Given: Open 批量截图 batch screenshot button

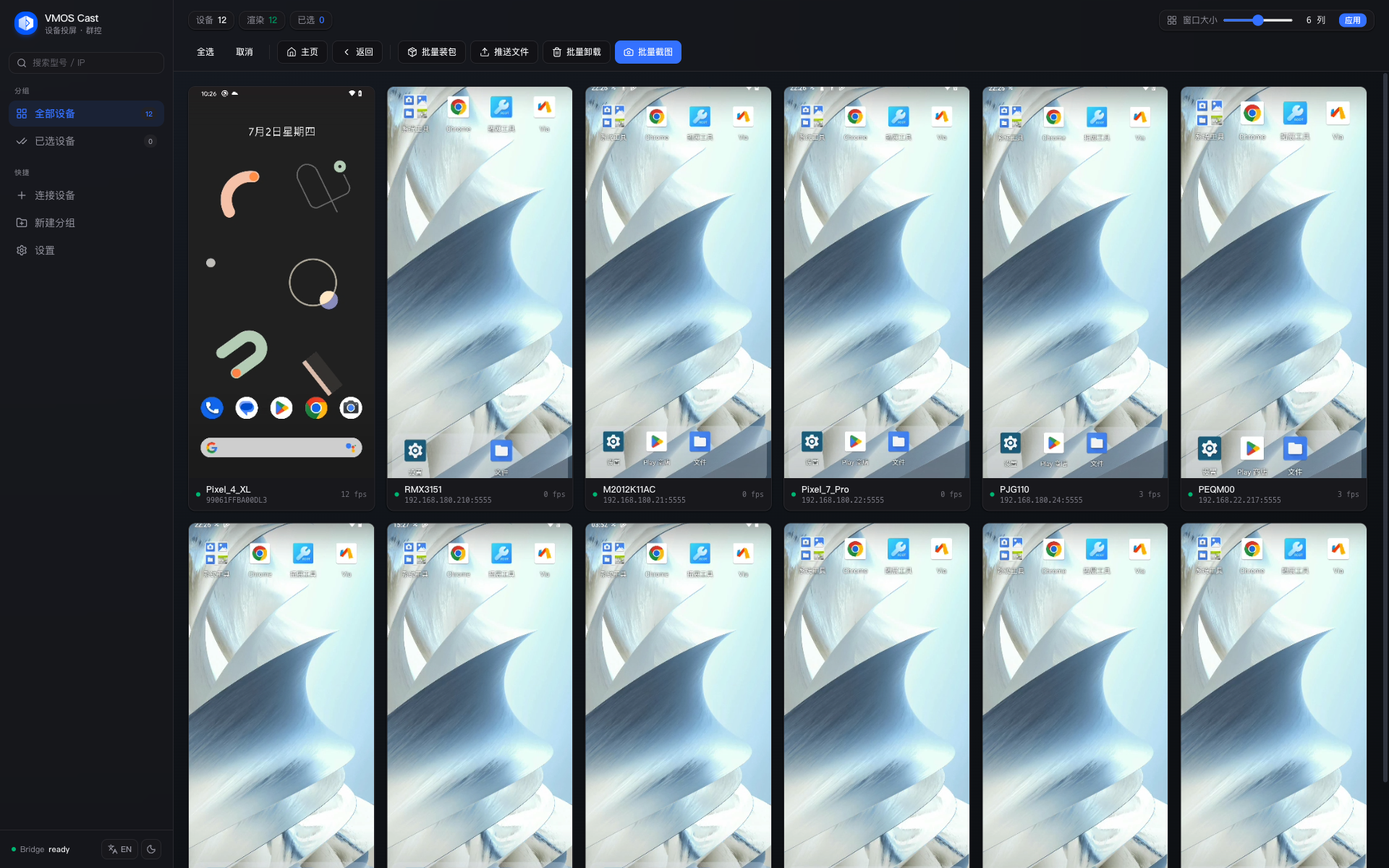Looking at the screenshot, I should pyautogui.click(x=648, y=52).
